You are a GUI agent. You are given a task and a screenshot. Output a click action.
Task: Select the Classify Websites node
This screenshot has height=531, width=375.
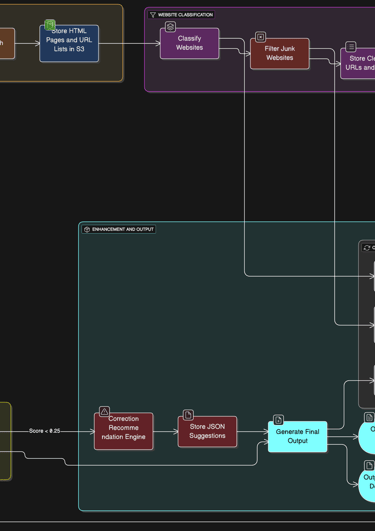click(x=190, y=43)
